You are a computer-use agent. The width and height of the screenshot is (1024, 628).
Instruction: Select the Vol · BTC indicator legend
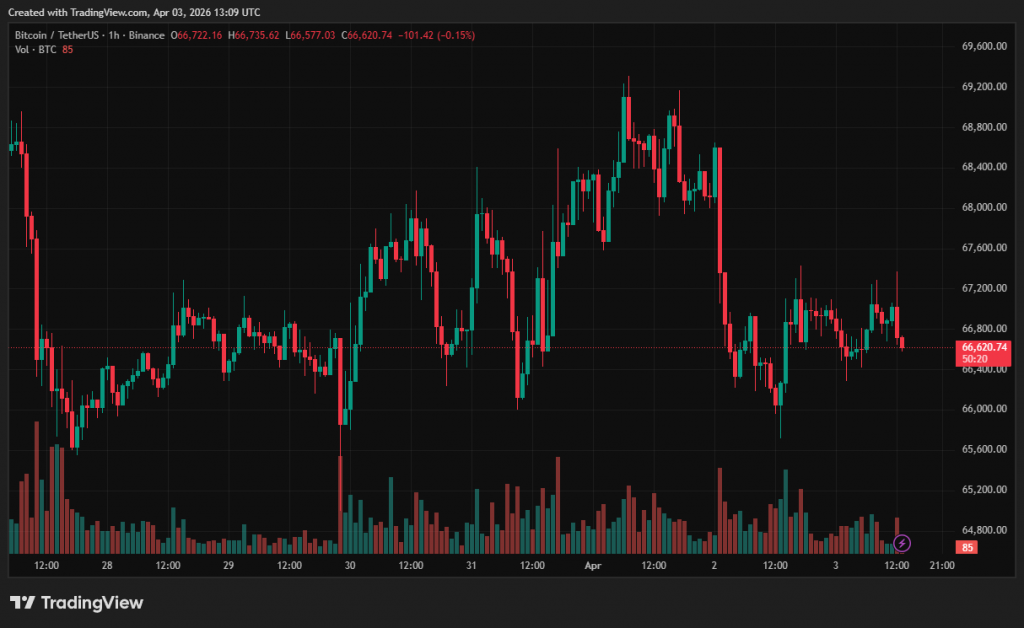coord(34,50)
